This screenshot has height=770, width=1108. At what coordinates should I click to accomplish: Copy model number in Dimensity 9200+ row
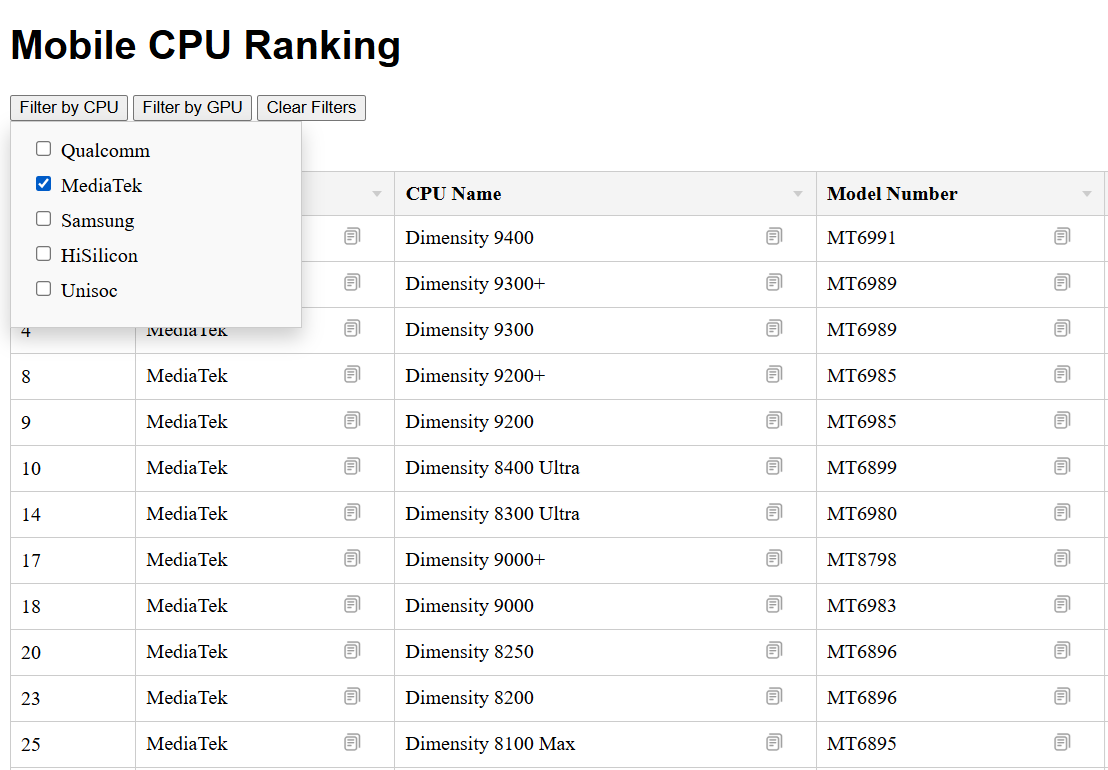click(x=1061, y=374)
